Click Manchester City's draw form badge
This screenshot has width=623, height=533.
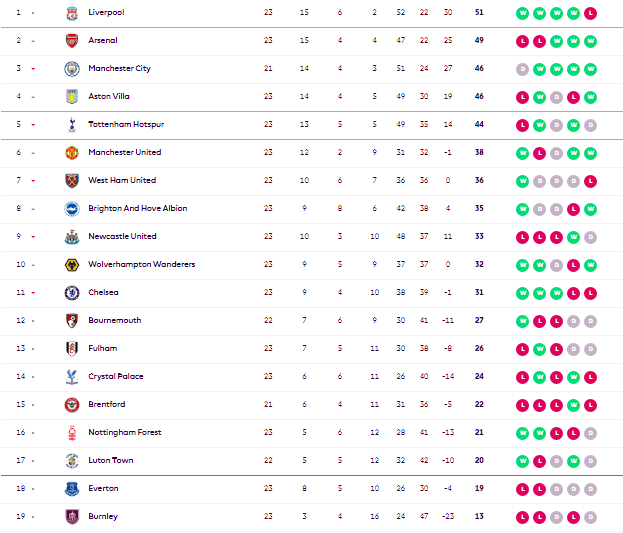tap(522, 69)
